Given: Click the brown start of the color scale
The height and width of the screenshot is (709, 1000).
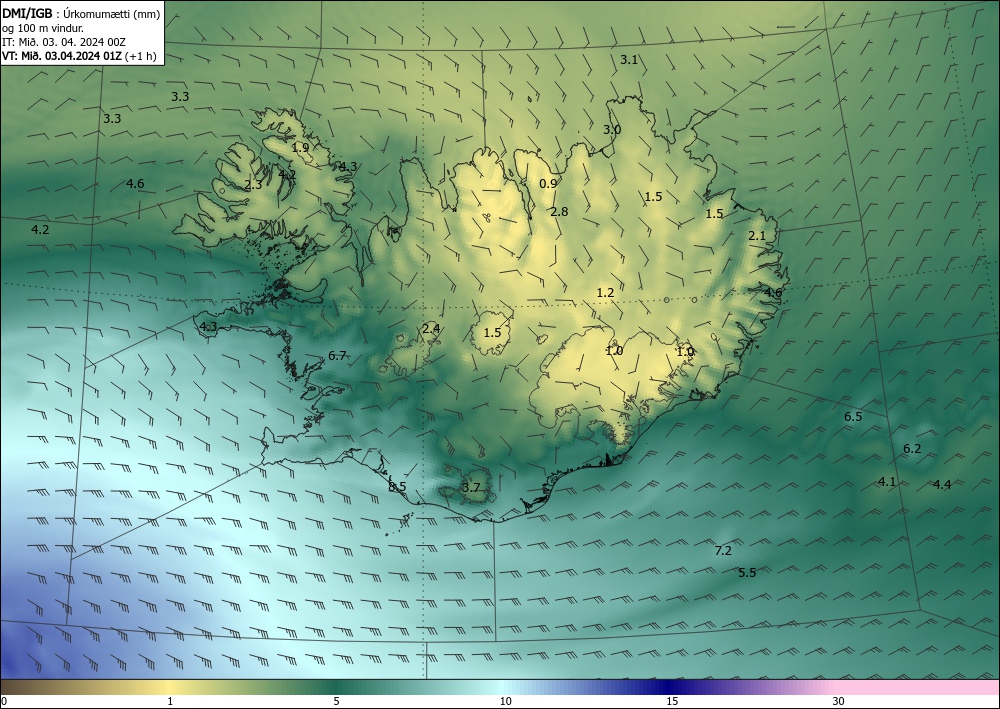Looking at the screenshot, I should [26, 687].
